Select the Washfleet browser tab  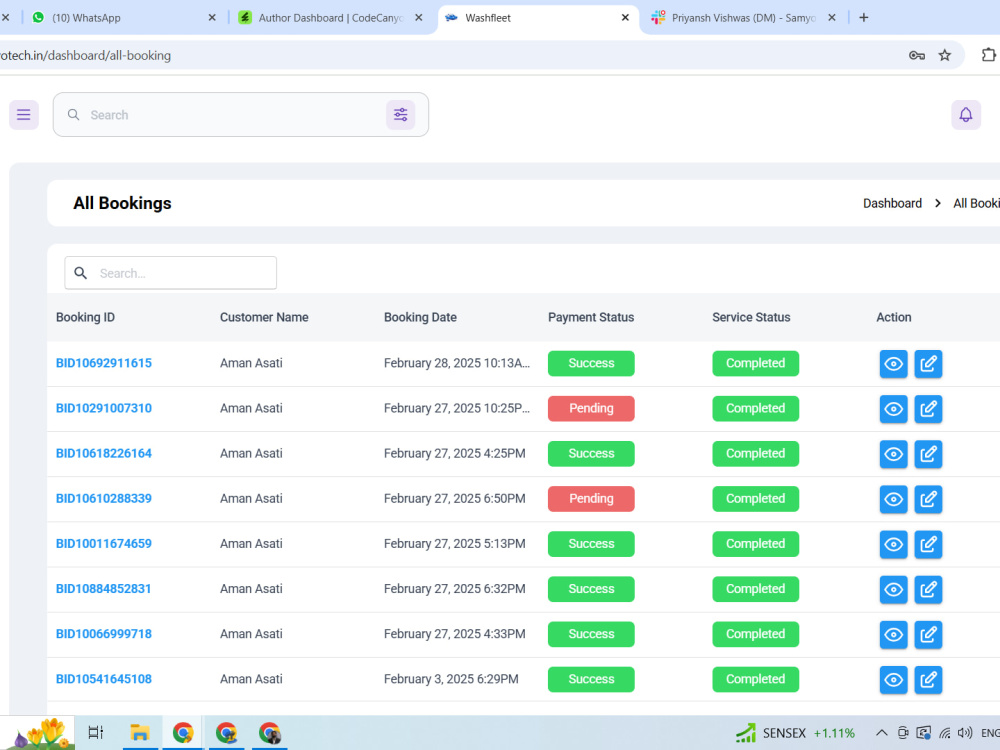pos(536,18)
